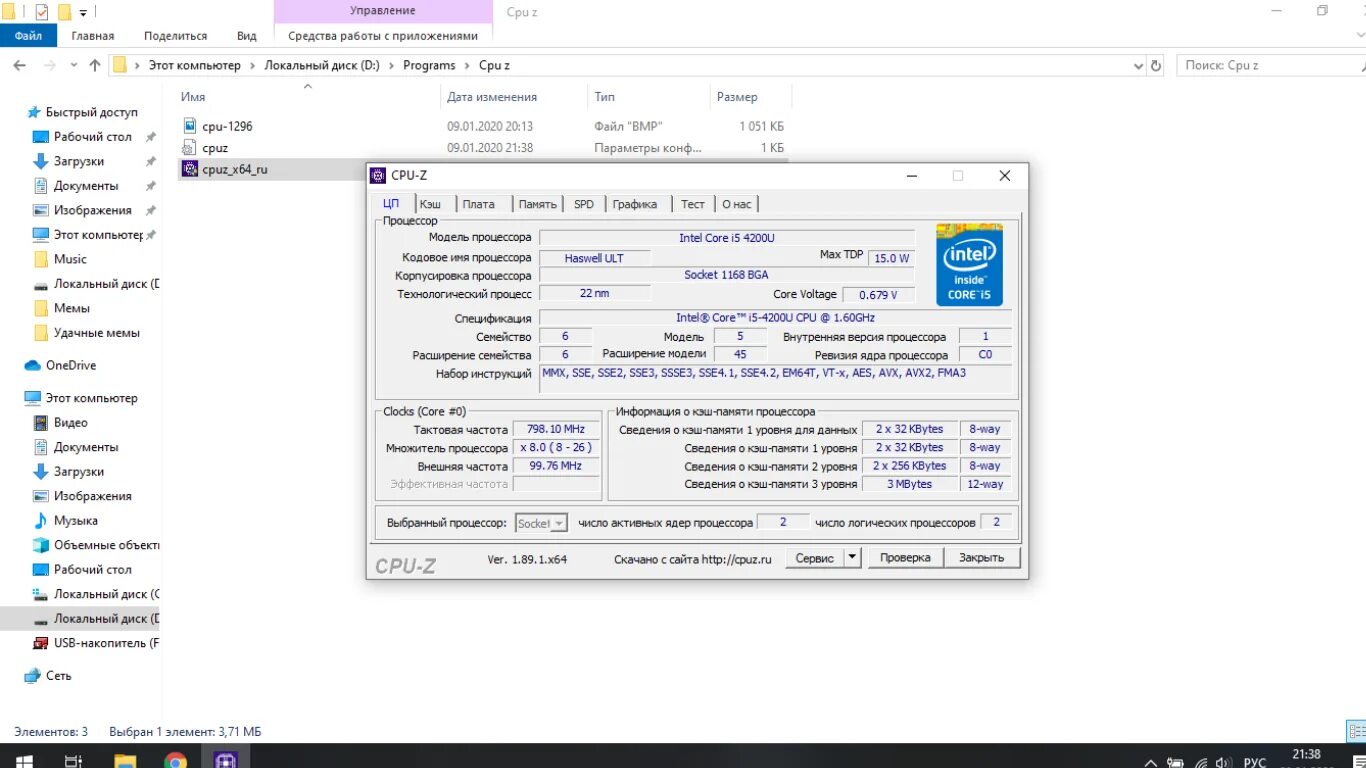Open Объемные объекты in the sidebar

pyautogui.click(x=106, y=545)
